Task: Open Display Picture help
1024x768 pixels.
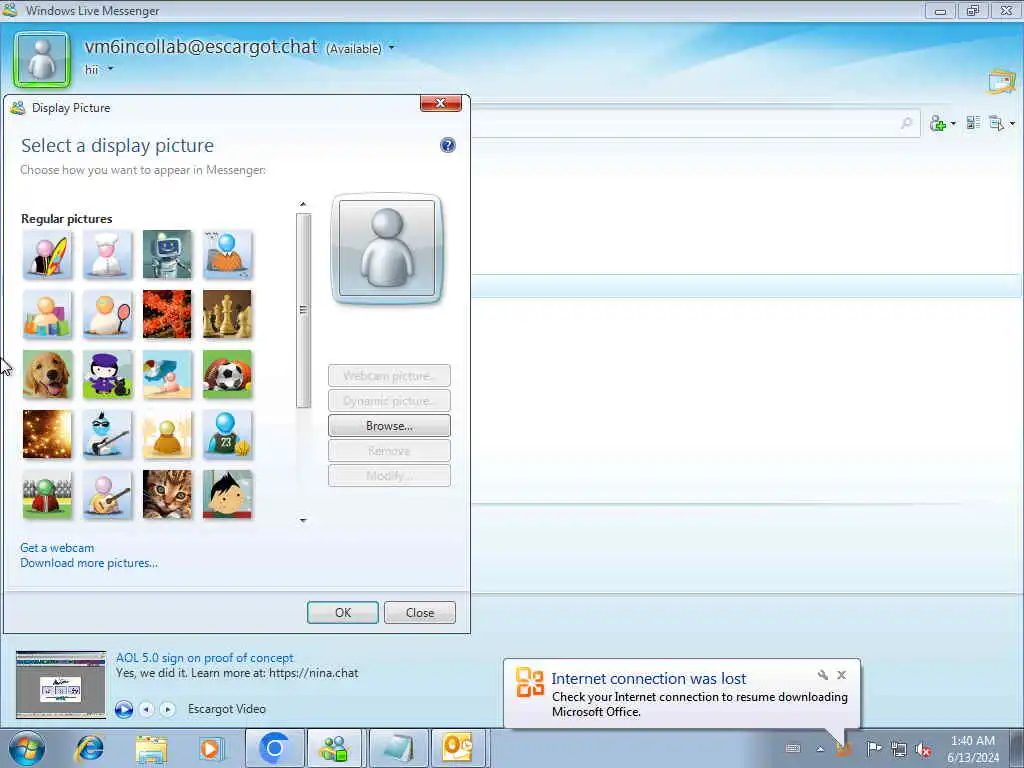Action: [447, 145]
